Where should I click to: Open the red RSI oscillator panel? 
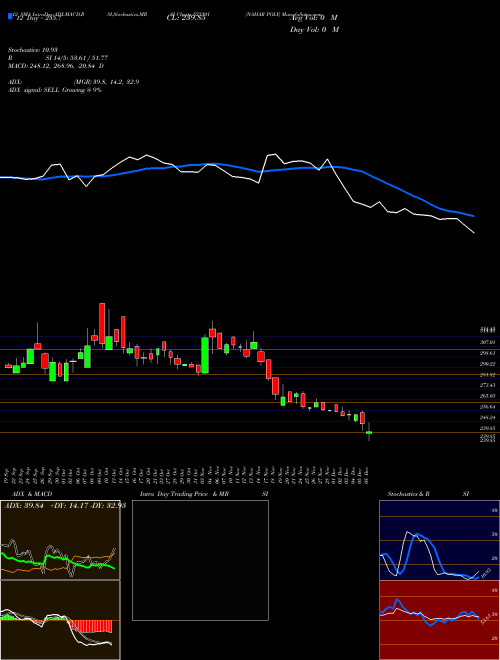pyautogui.click(x=439, y=620)
